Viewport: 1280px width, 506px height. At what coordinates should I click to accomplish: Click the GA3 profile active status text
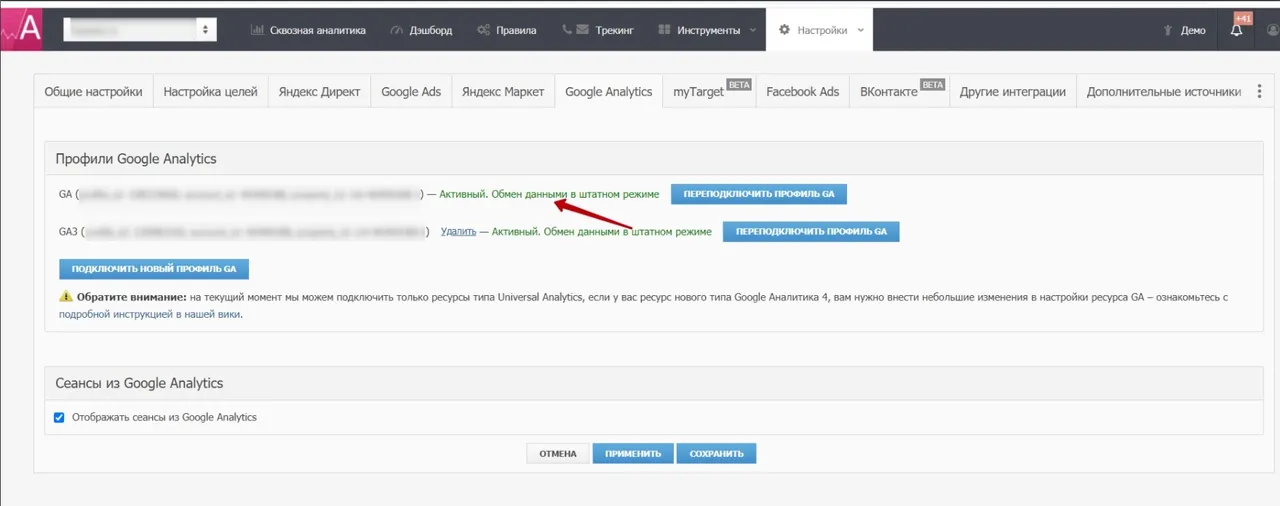pos(602,231)
